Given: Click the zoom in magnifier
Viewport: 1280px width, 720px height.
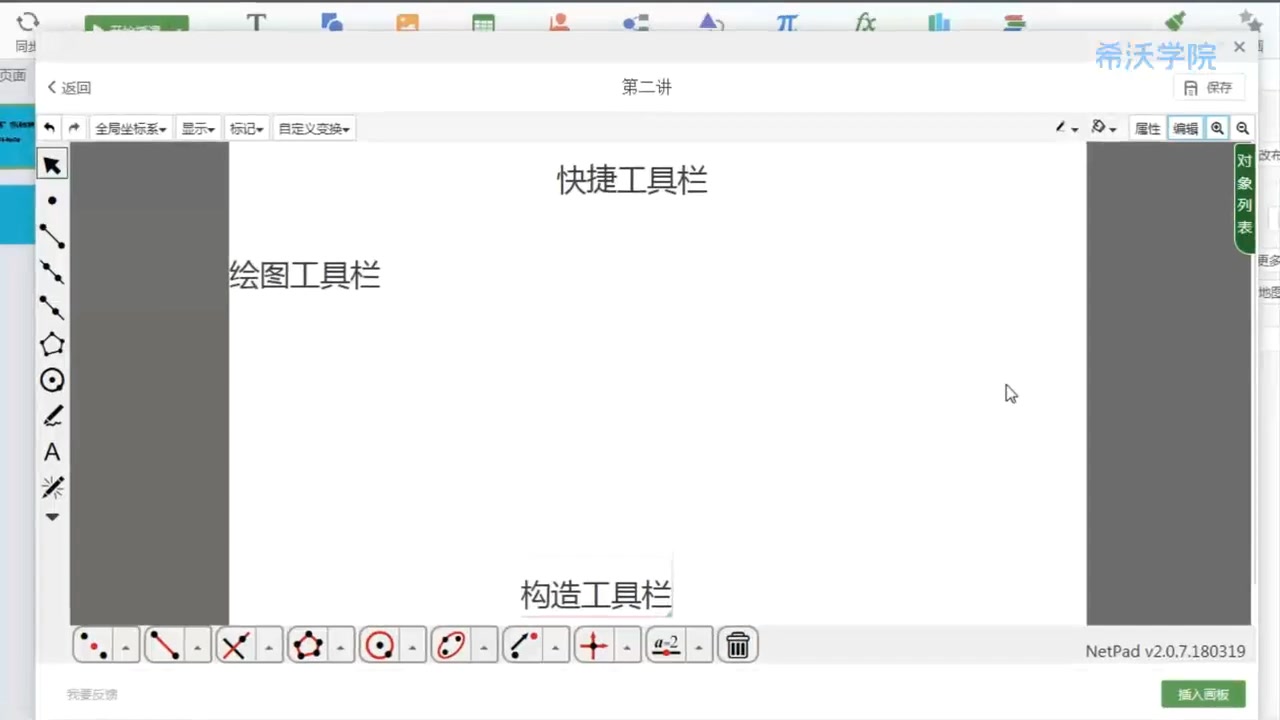Looking at the screenshot, I should tap(1217, 128).
